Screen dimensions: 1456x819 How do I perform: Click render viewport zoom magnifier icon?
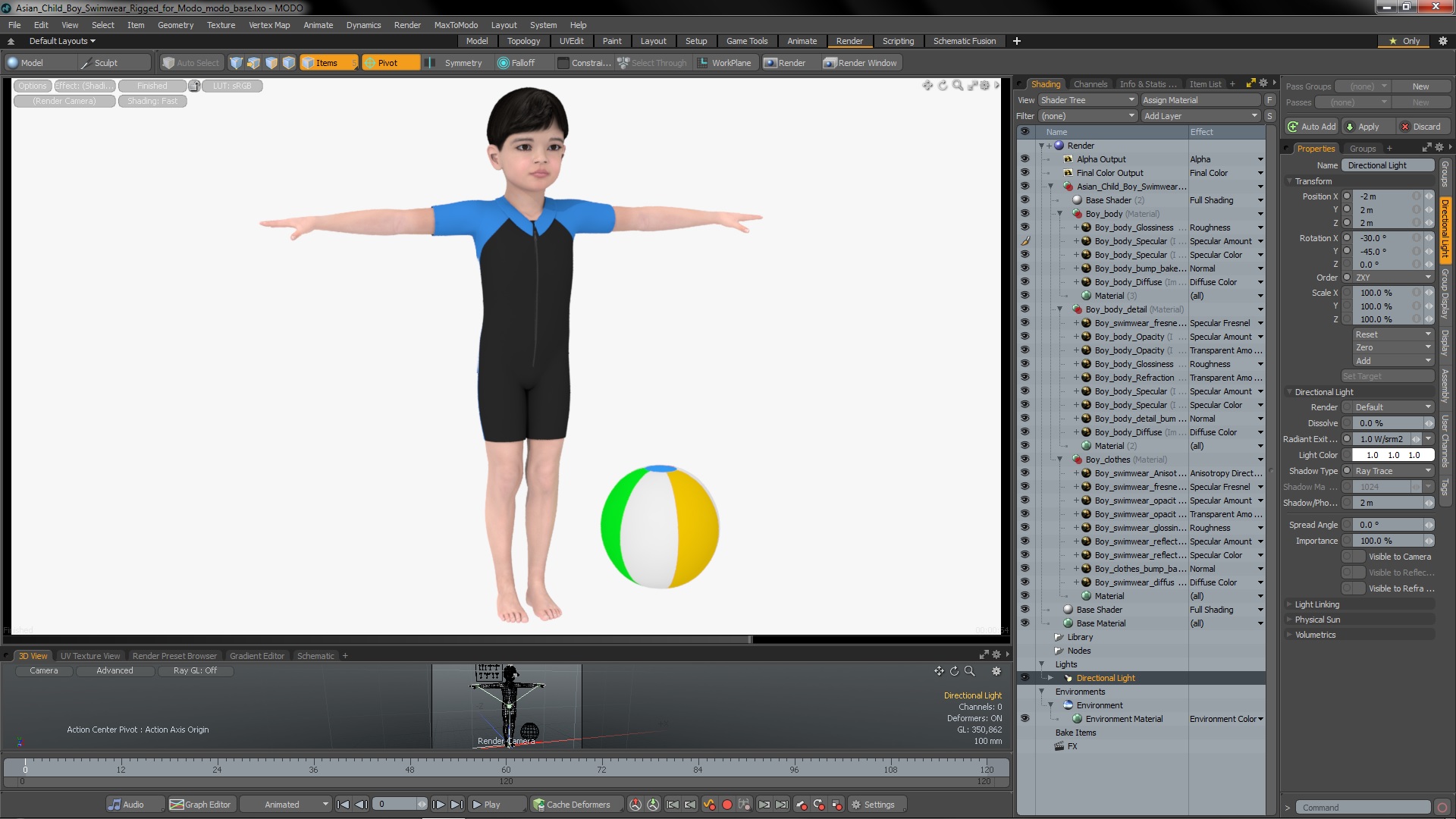click(958, 86)
